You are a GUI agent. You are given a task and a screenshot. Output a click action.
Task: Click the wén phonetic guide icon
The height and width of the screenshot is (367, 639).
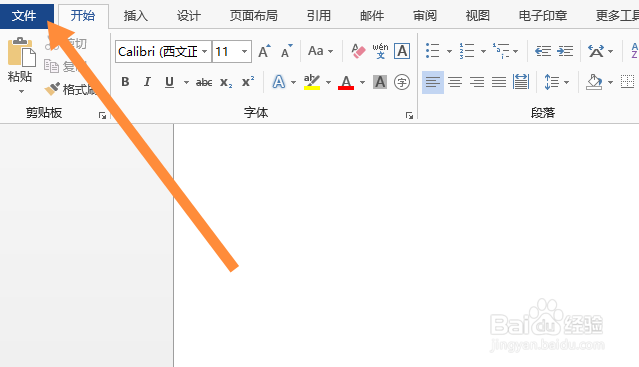[380, 51]
